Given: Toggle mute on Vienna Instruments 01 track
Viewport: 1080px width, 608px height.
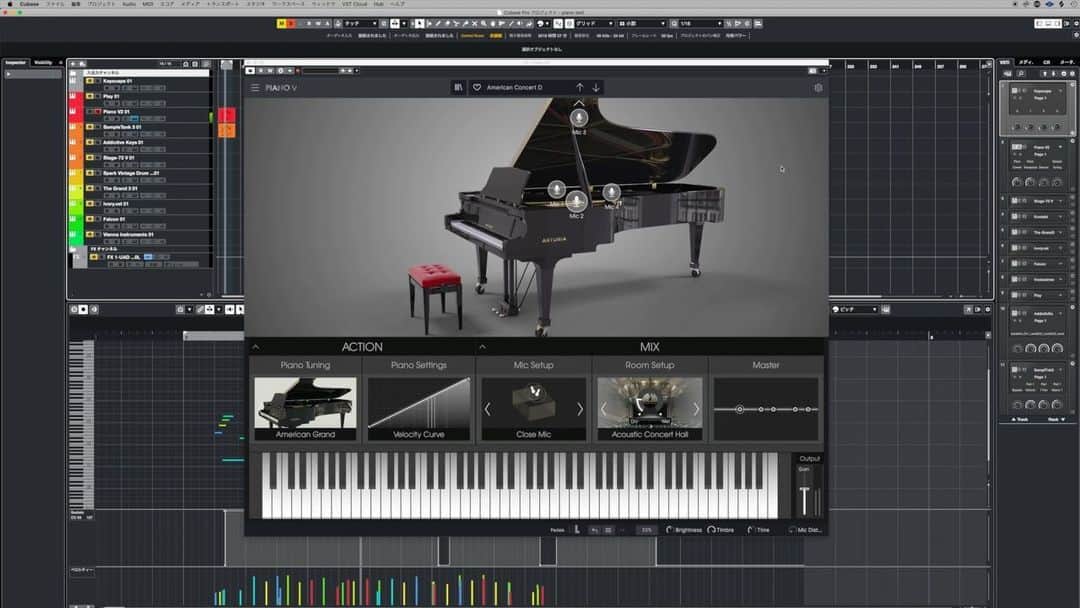Looking at the screenshot, I should point(90,235).
